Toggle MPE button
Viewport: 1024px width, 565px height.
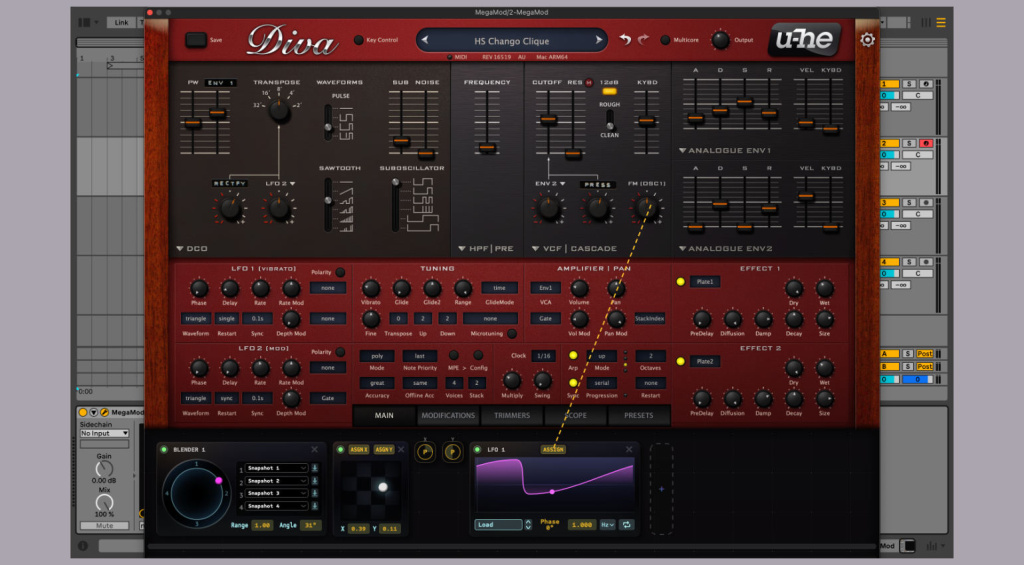pos(453,355)
